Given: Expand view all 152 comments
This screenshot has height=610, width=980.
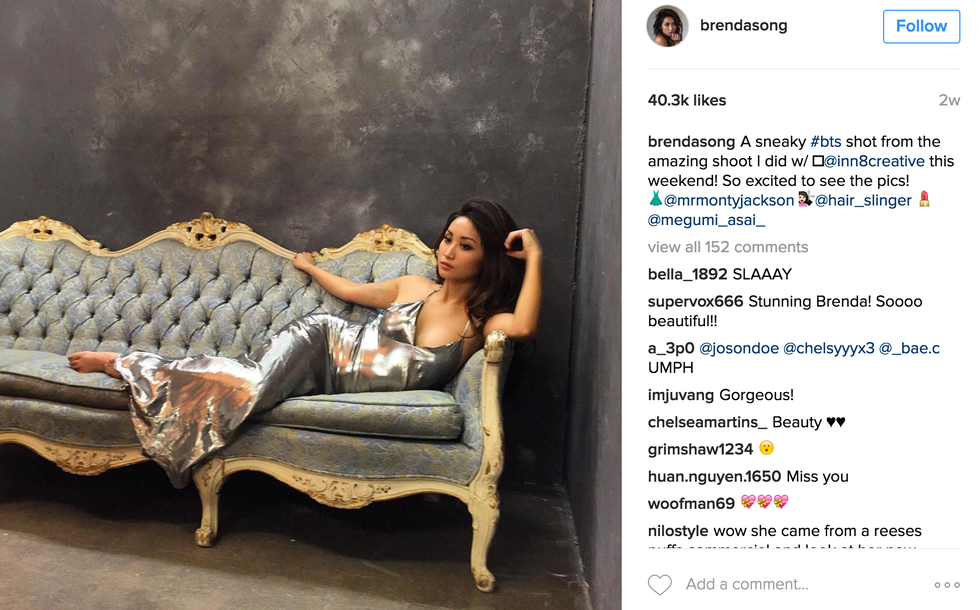Looking at the screenshot, I should (x=728, y=247).
